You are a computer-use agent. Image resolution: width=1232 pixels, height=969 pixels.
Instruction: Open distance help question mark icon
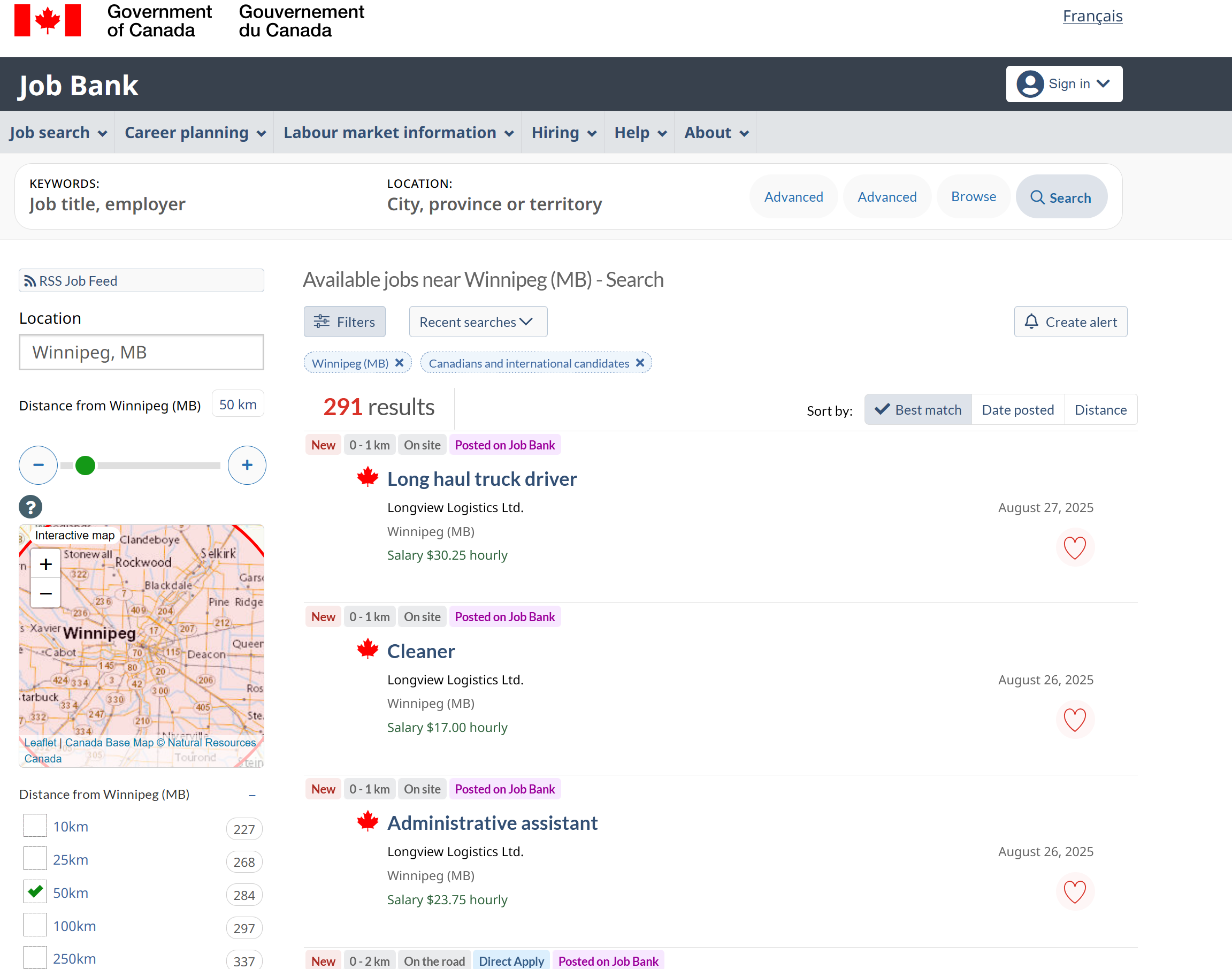click(30, 507)
